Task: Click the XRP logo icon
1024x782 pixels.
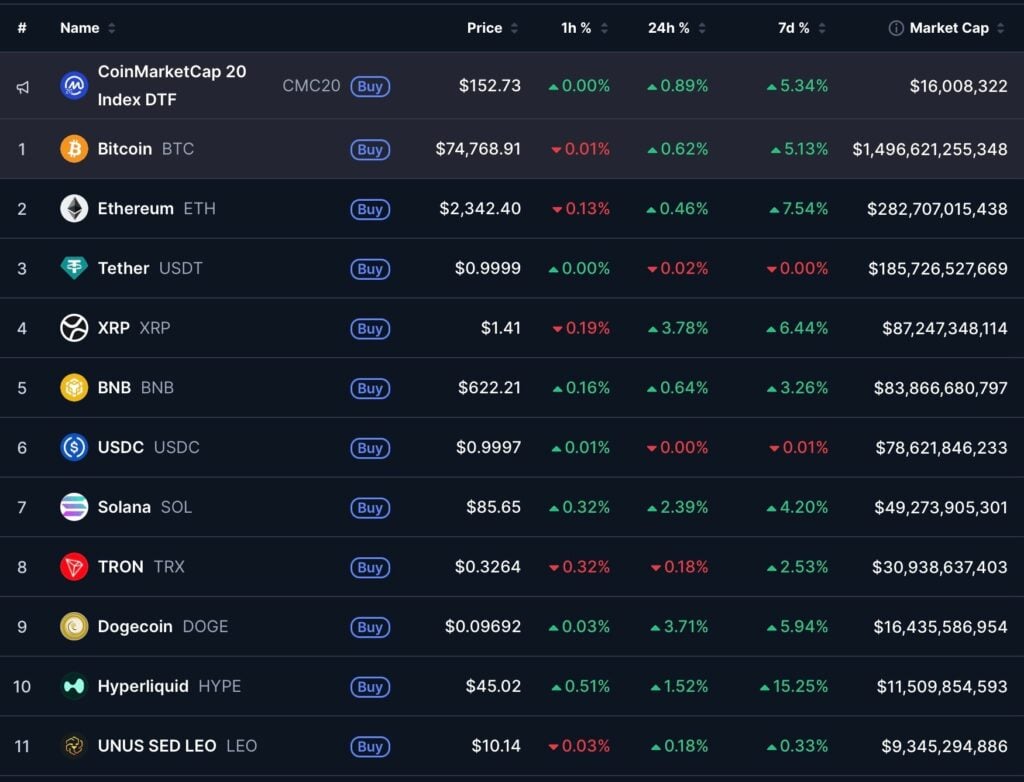Action: (x=74, y=328)
